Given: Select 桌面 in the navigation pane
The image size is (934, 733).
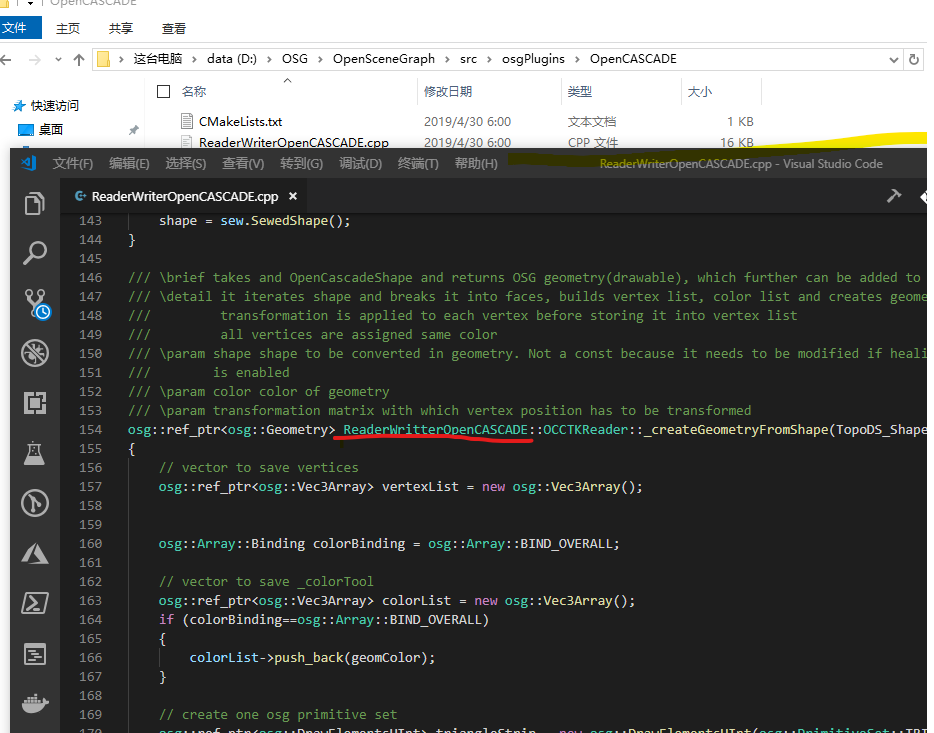Looking at the screenshot, I should click(51, 130).
